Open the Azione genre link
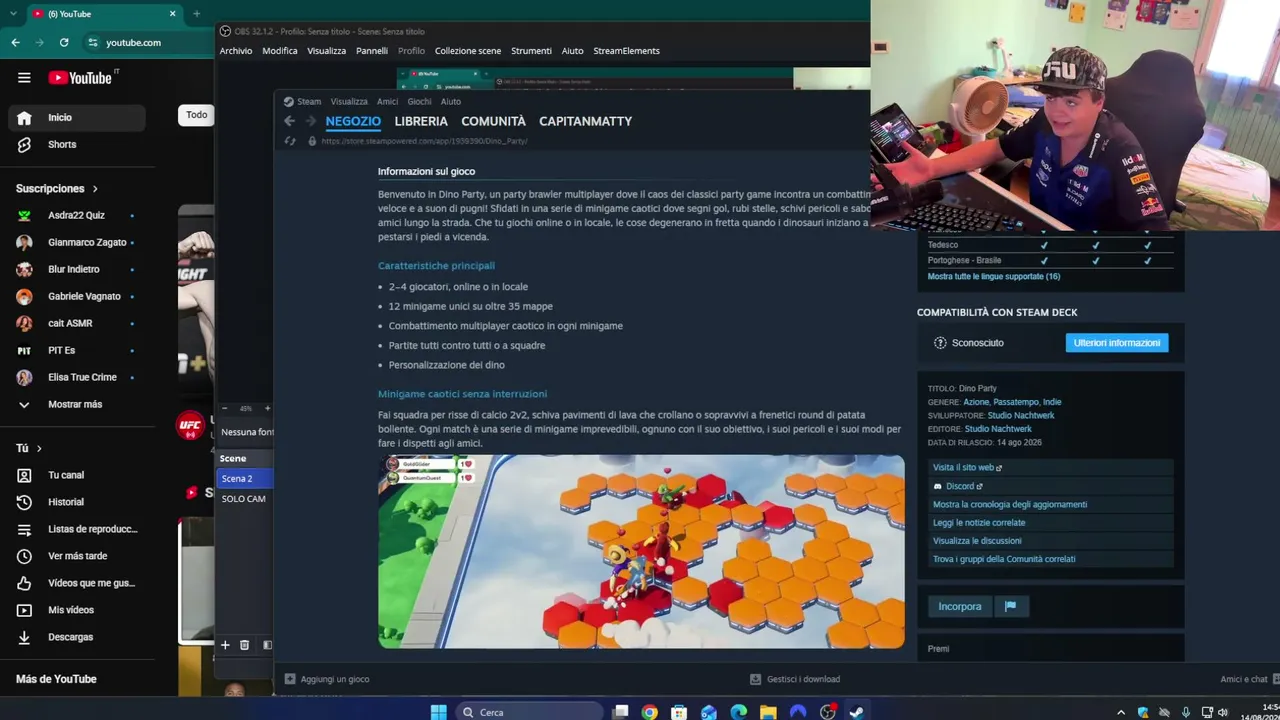Viewport: 1280px width, 720px height. click(975, 402)
